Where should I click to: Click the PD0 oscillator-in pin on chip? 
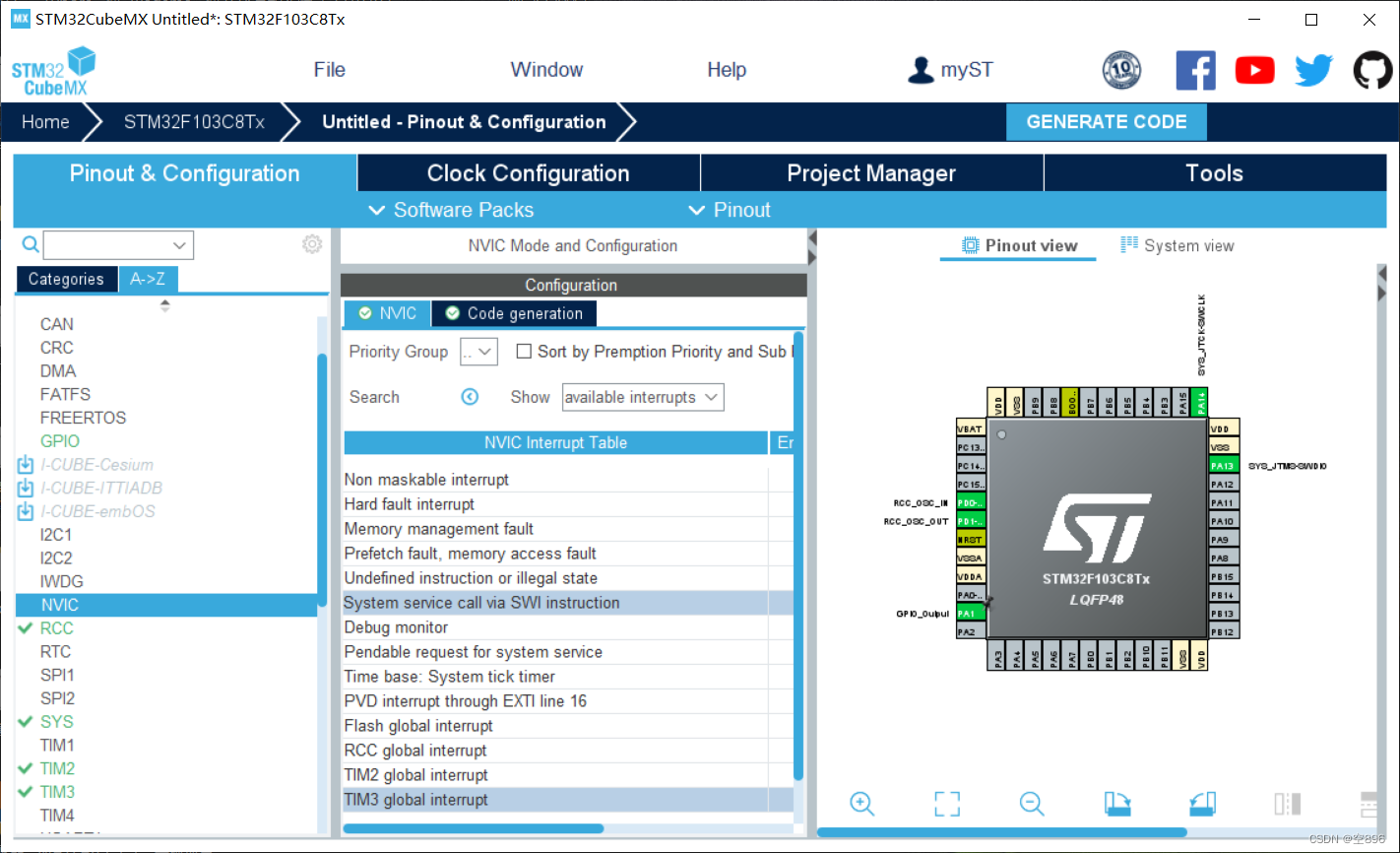[971, 502]
